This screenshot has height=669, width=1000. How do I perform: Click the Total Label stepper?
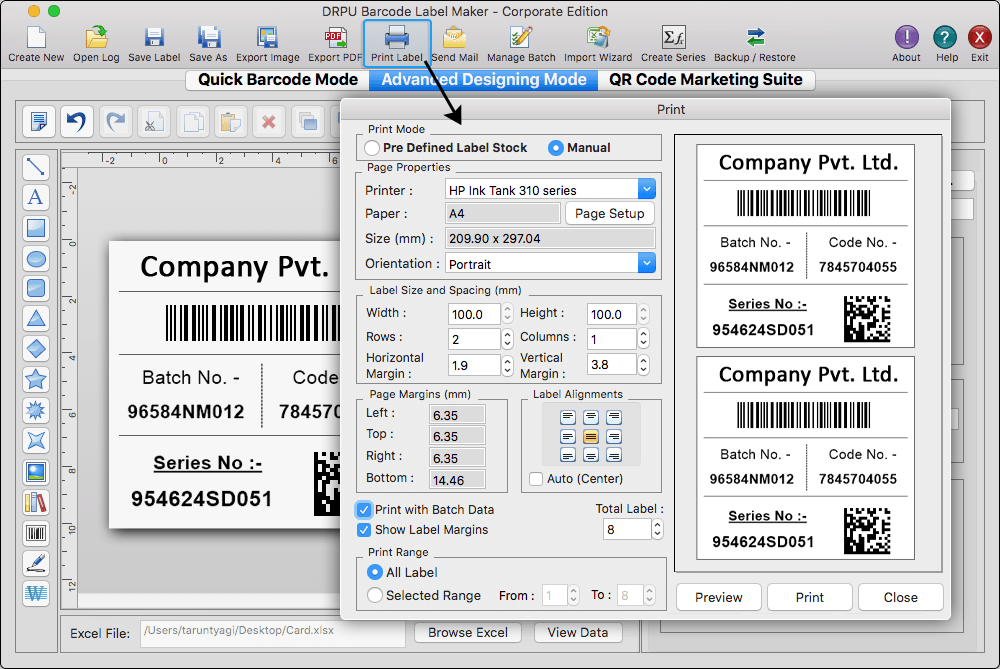point(658,529)
